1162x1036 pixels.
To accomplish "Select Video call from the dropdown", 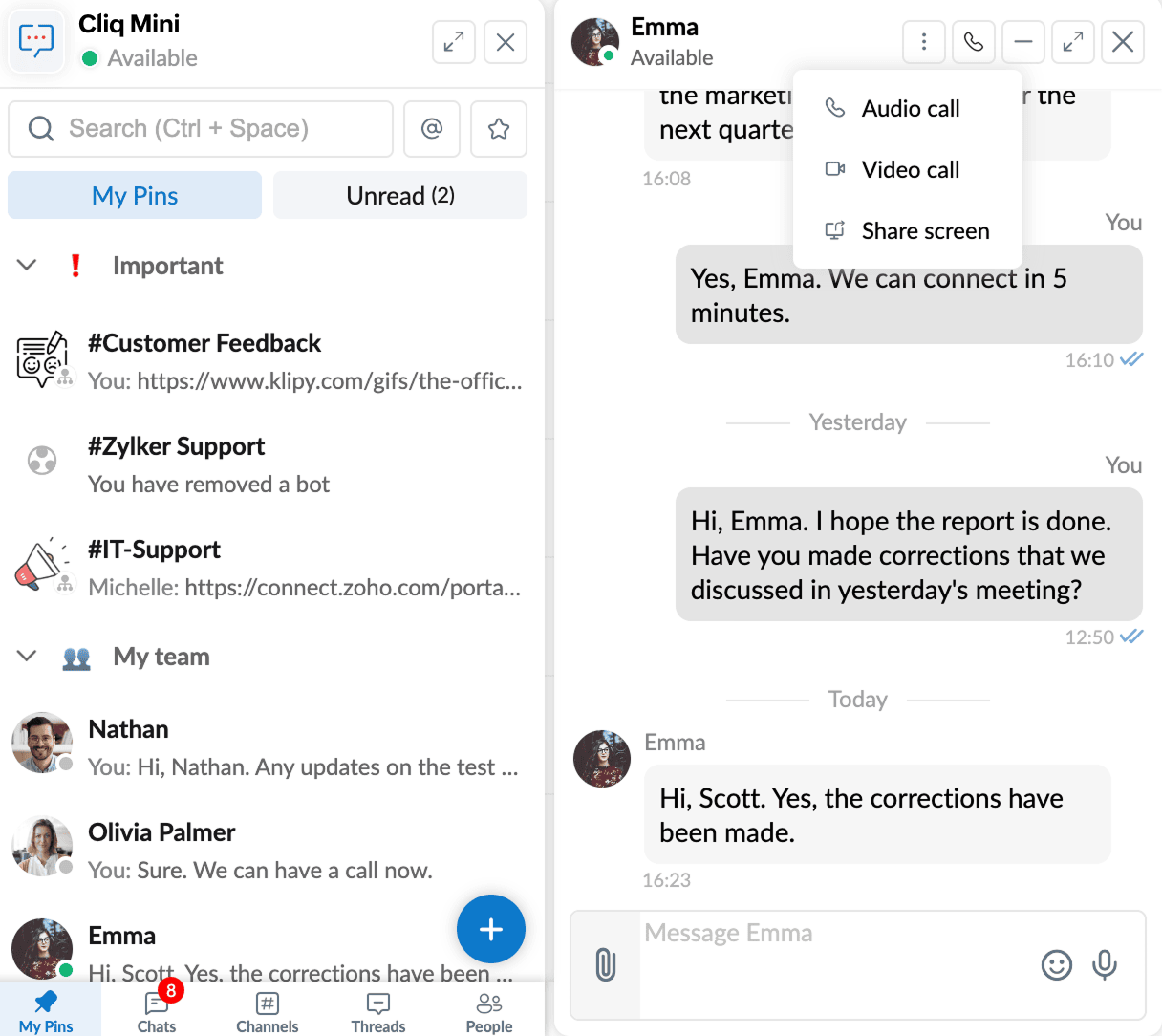I will [x=908, y=170].
